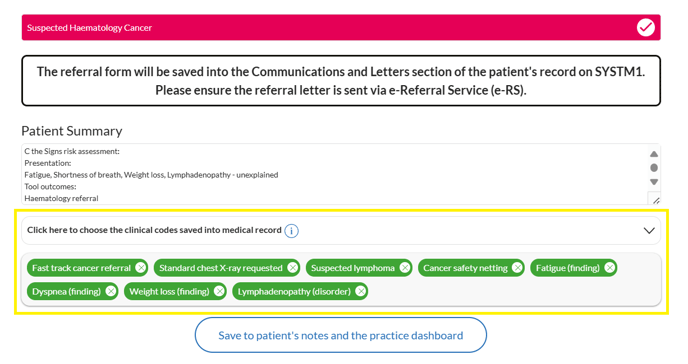
Task: Remove the Dyspnea (finding) code tag
Action: coord(111,291)
